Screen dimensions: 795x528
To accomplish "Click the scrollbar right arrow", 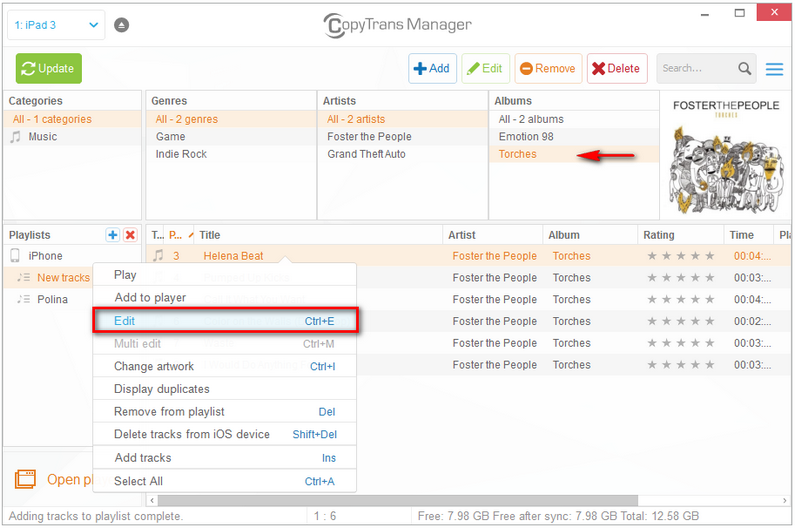I will (784, 501).
